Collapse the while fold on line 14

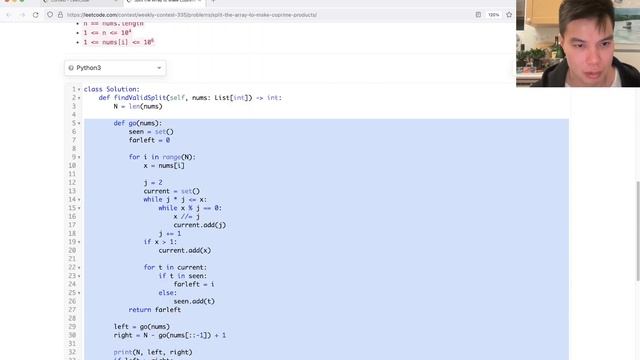coord(79,200)
